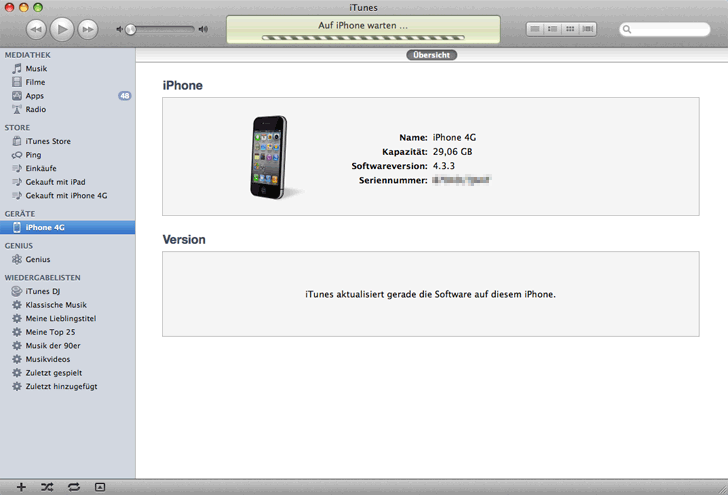
Task: Click the radio tower icon beside Radio
Action: pos(17,110)
